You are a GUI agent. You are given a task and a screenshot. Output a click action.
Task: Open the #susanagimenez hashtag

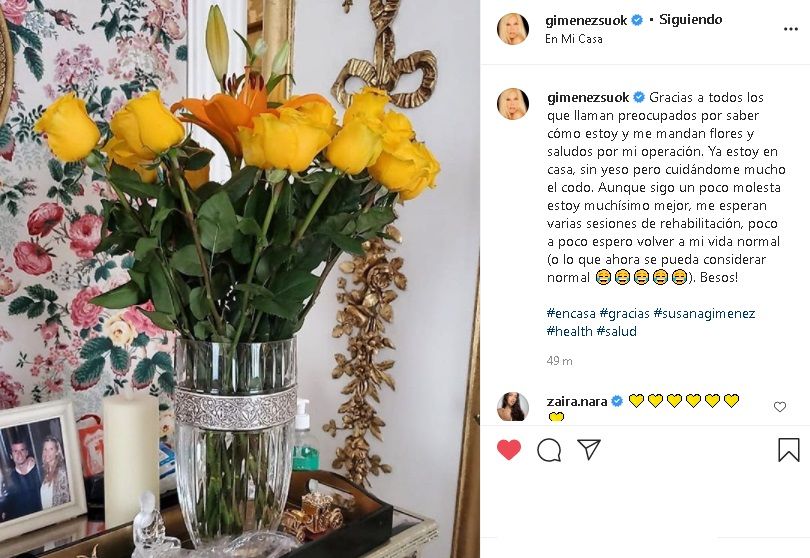[x=704, y=313]
